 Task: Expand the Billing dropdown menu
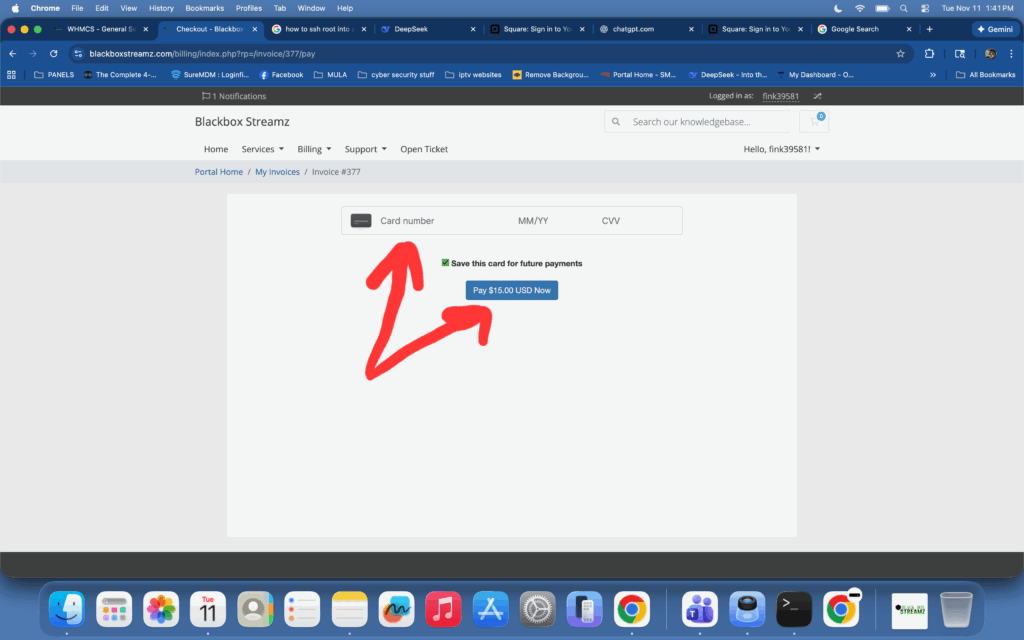[x=314, y=149]
